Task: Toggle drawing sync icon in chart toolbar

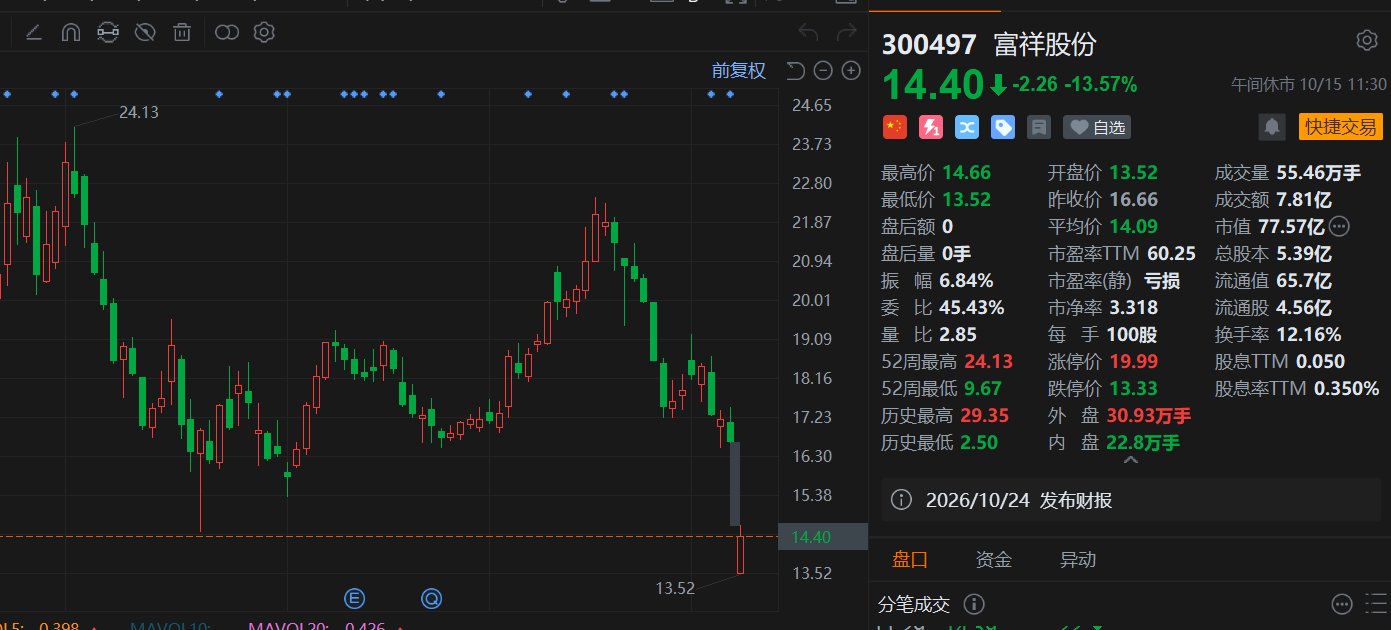Action: (107, 33)
